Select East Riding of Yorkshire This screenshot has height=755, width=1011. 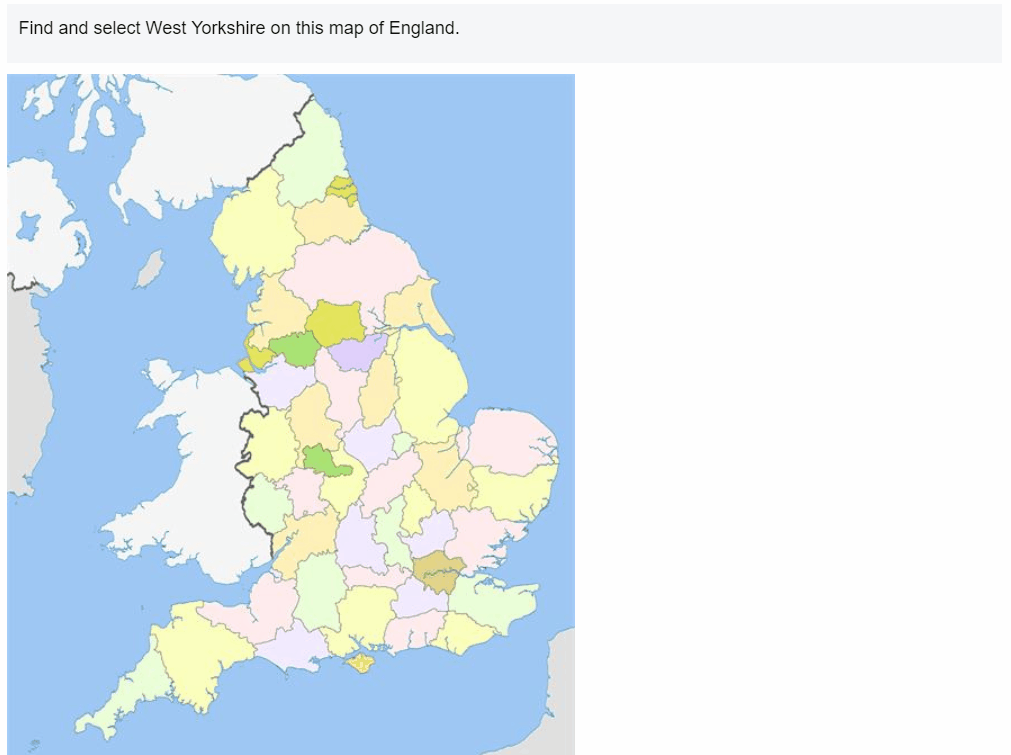(x=413, y=306)
